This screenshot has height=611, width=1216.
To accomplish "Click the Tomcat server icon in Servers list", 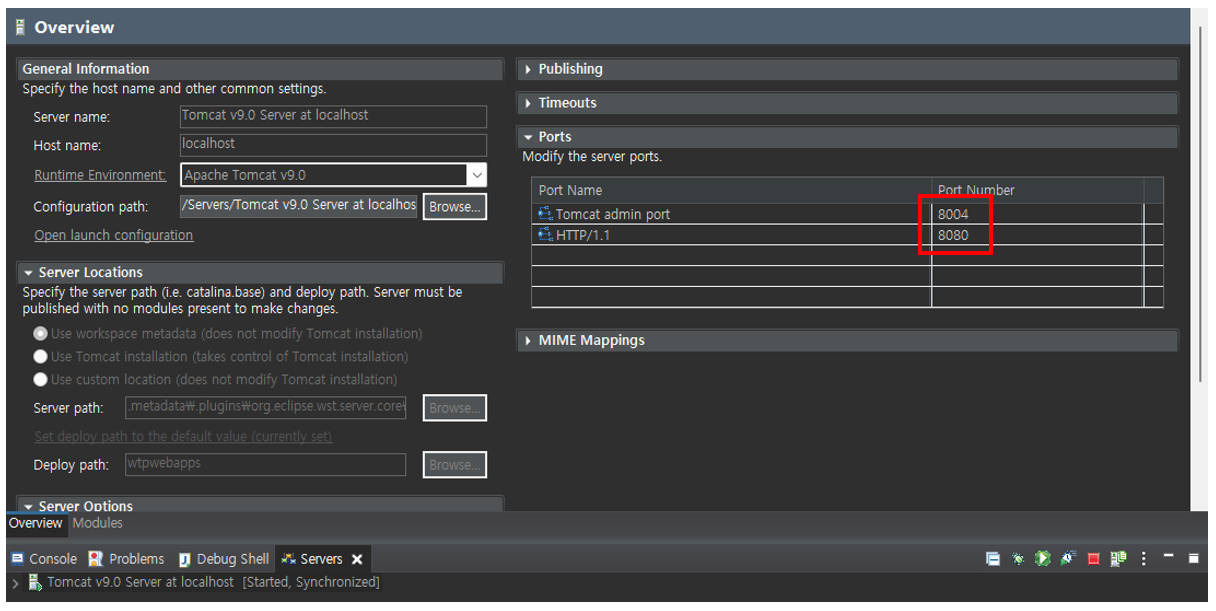I will [x=36, y=582].
